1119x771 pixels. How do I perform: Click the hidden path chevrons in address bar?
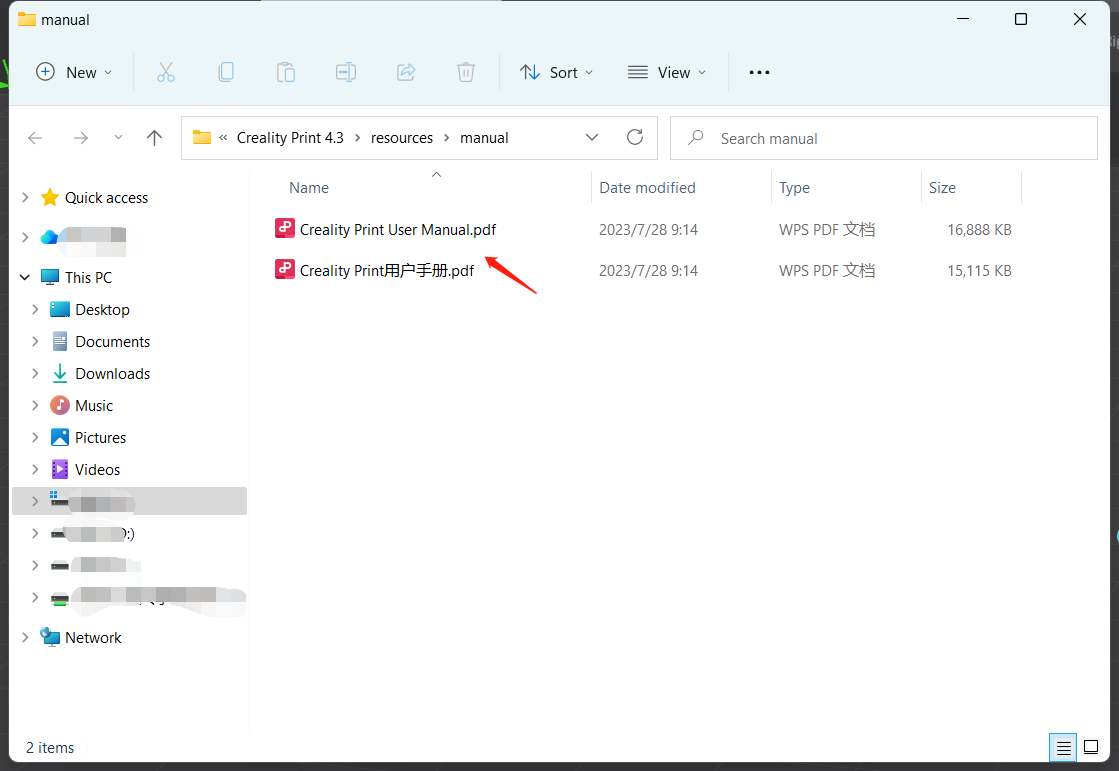(223, 138)
